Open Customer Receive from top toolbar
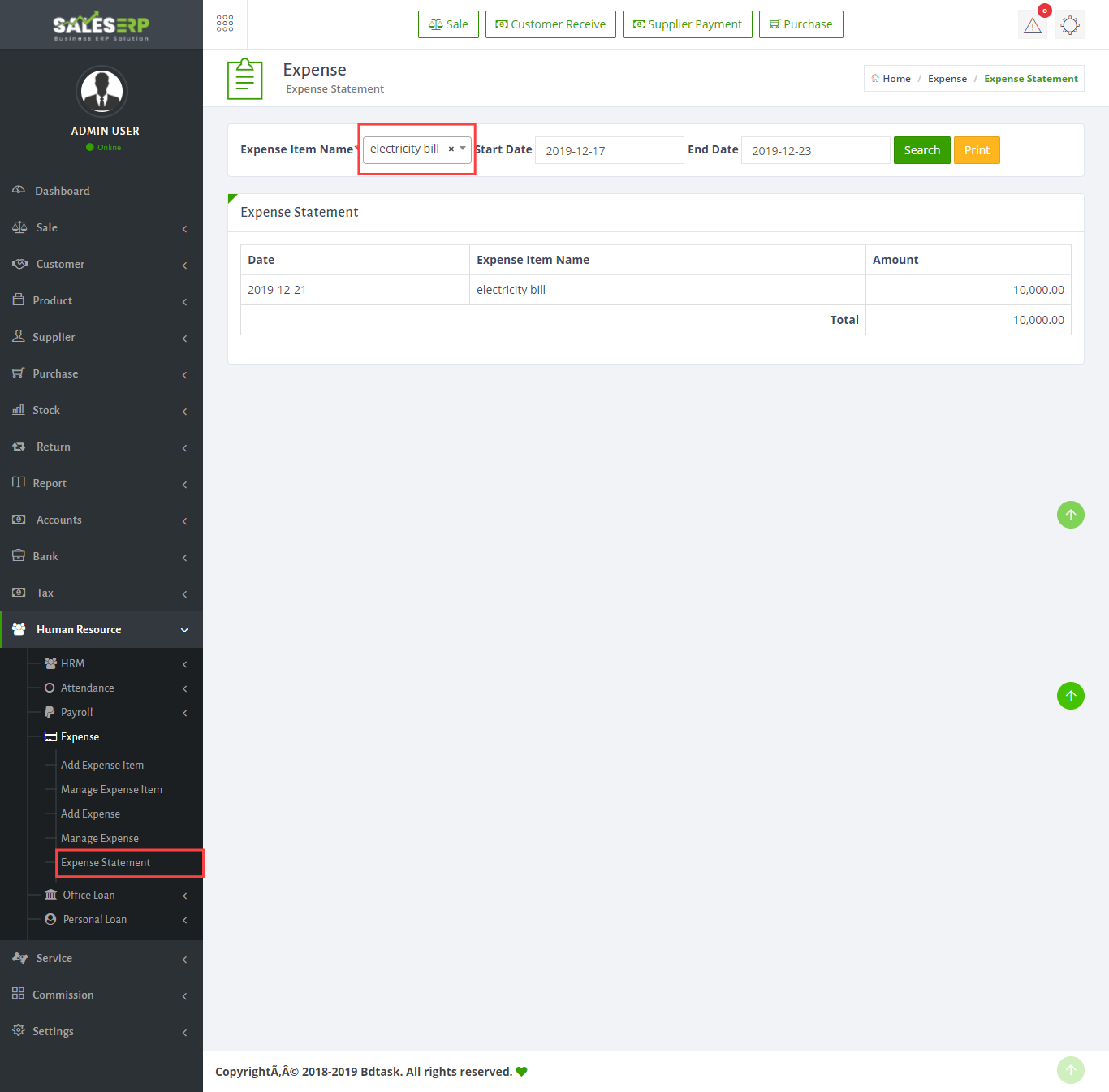 550,24
